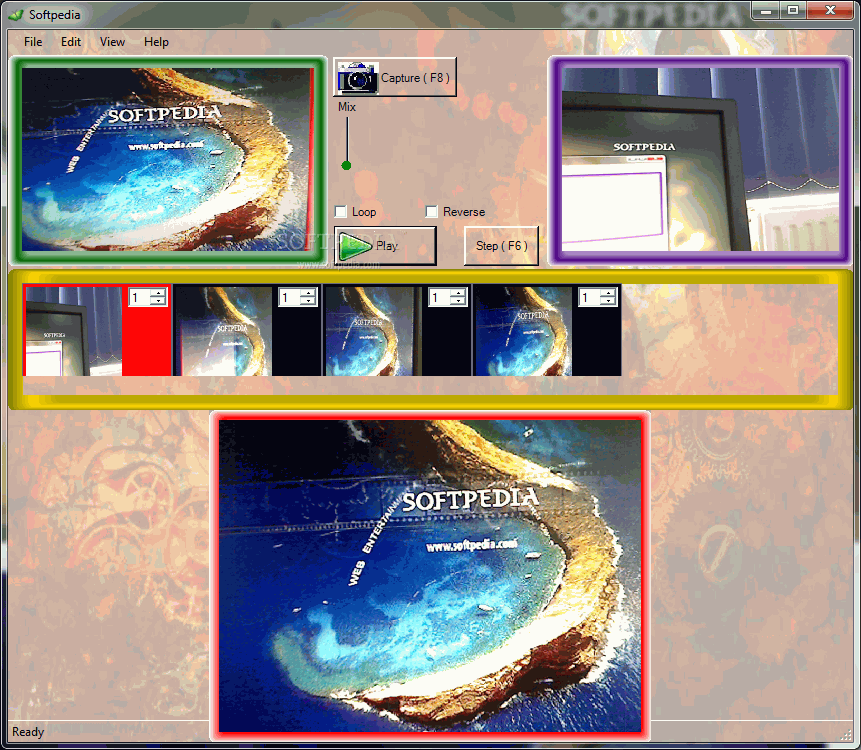The height and width of the screenshot is (750, 861).
Task: Maximize the Softpedia window
Action: 793,10
